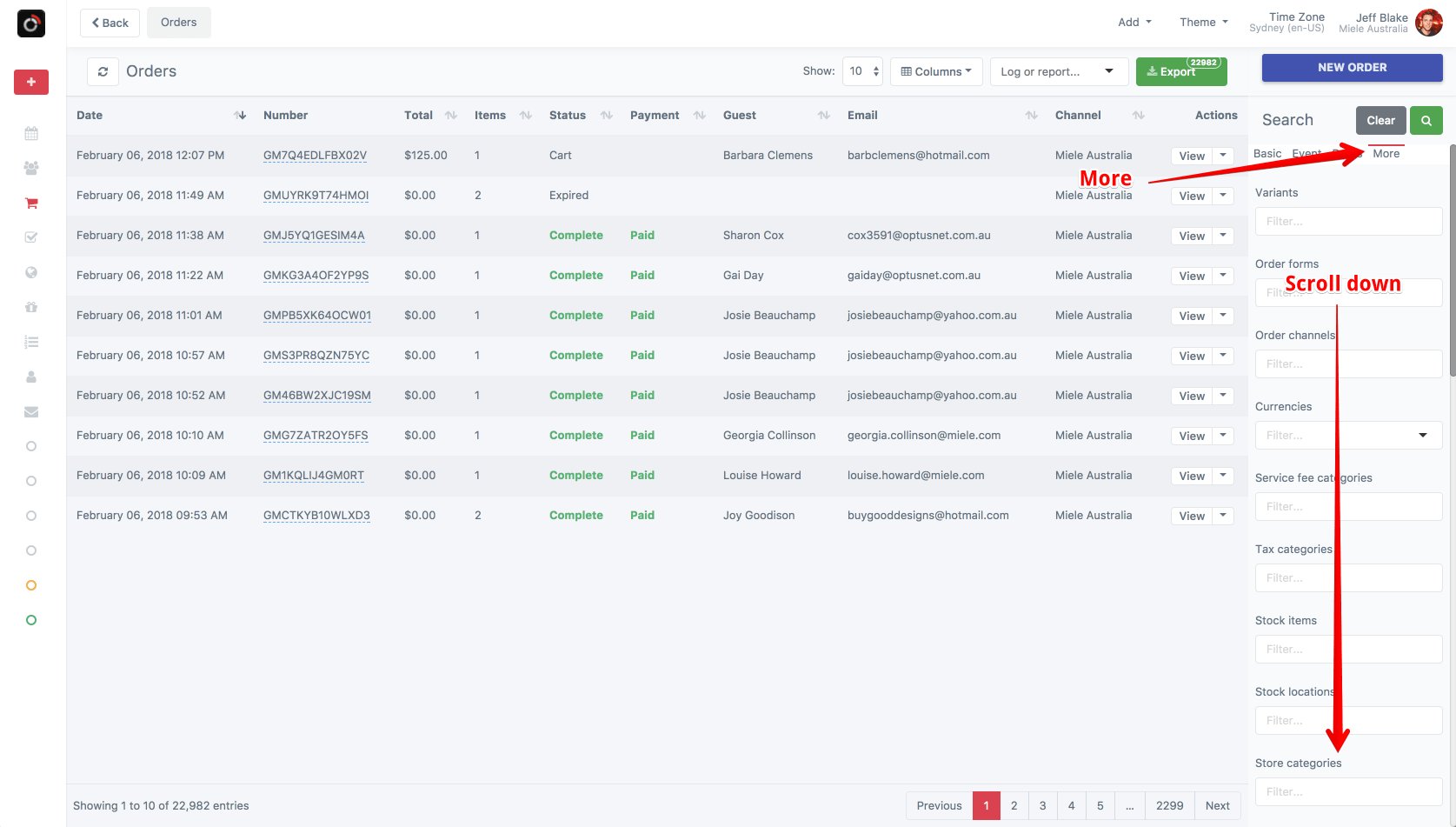
Task: Open order number GM1KQLIJ4GM0RT link
Action: [314, 476]
